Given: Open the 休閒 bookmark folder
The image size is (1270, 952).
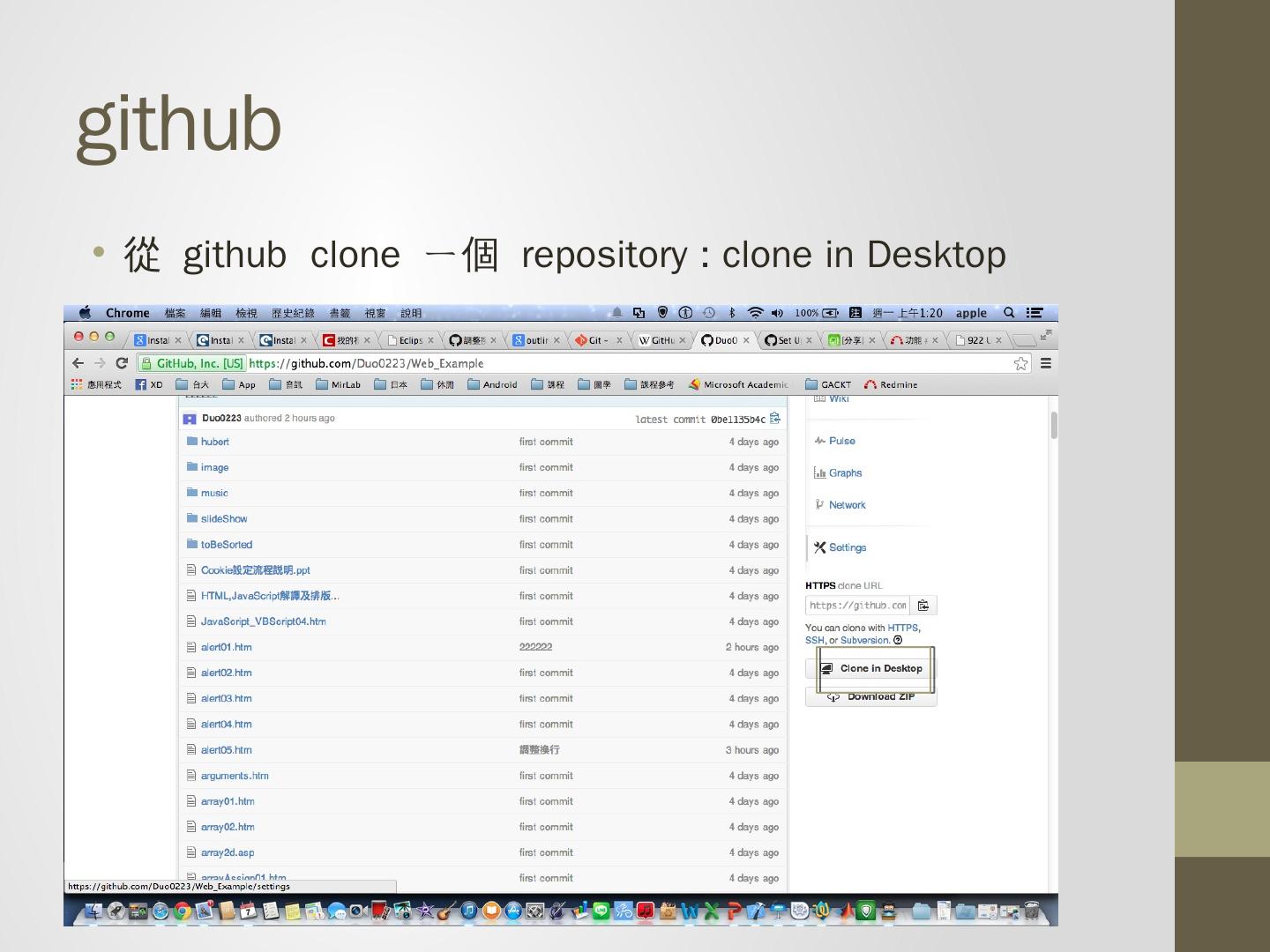Looking at the screenshot, I should click(437, 384).
